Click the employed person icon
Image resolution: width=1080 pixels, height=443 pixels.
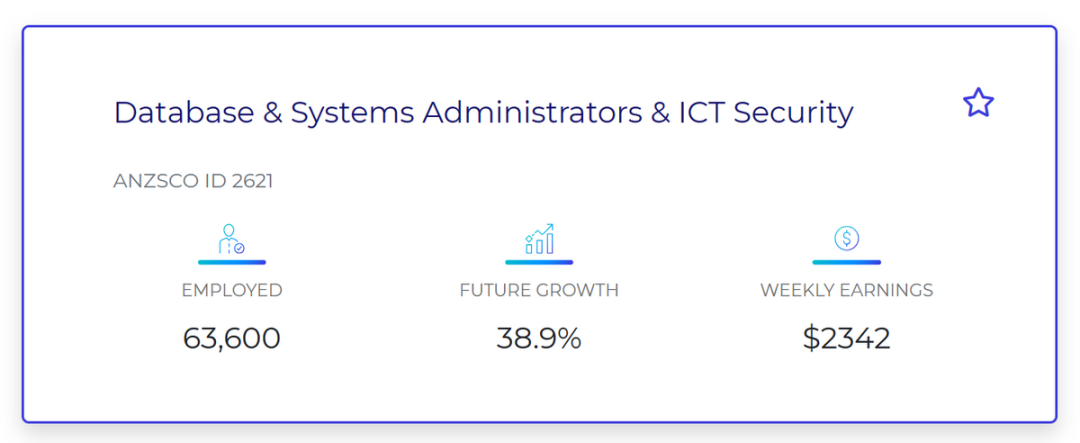pos(231,239)
